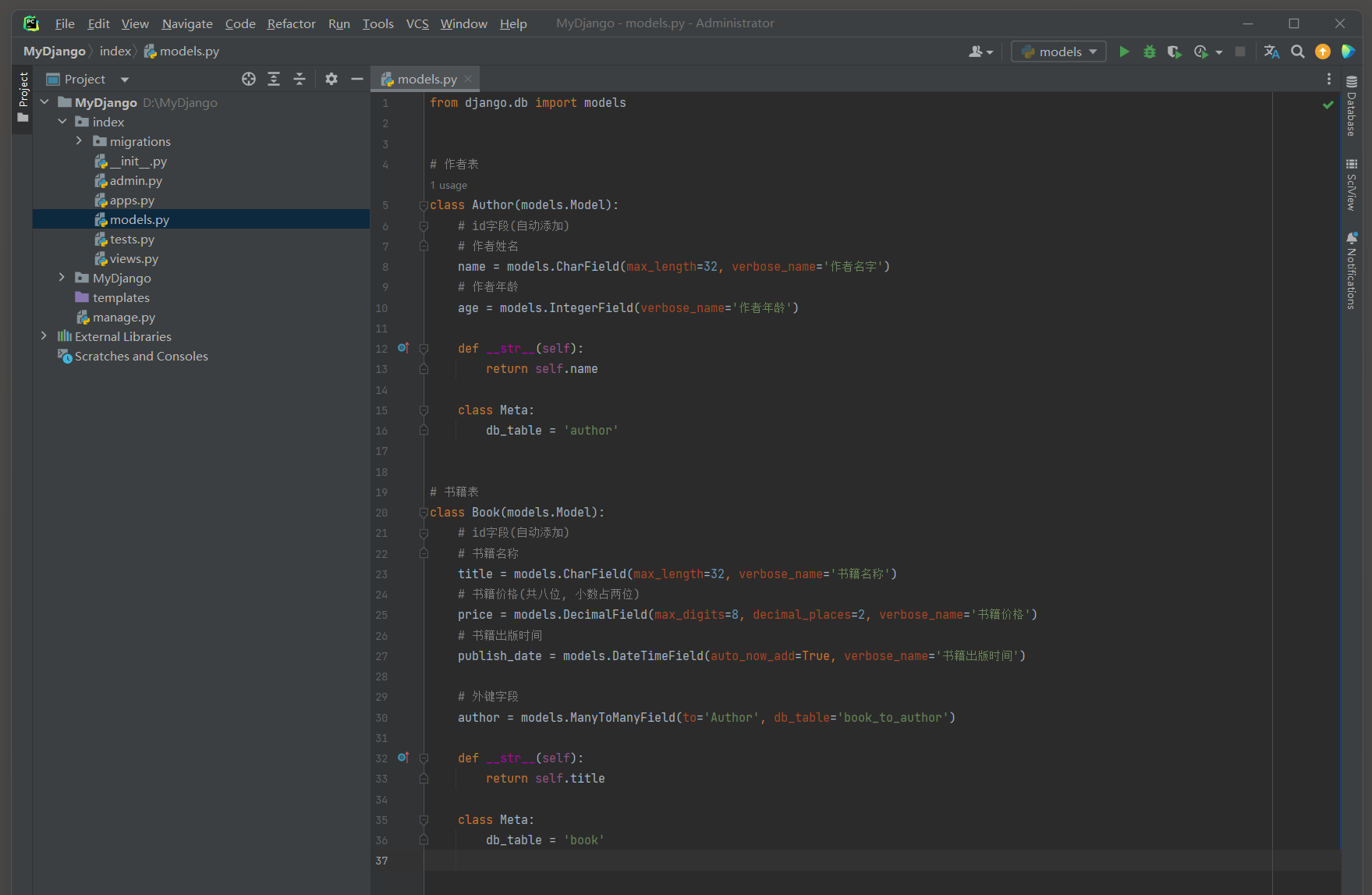Open the Edit menu
The height and width of the screenshot is (895, 1372).
(x=98, y=23)
